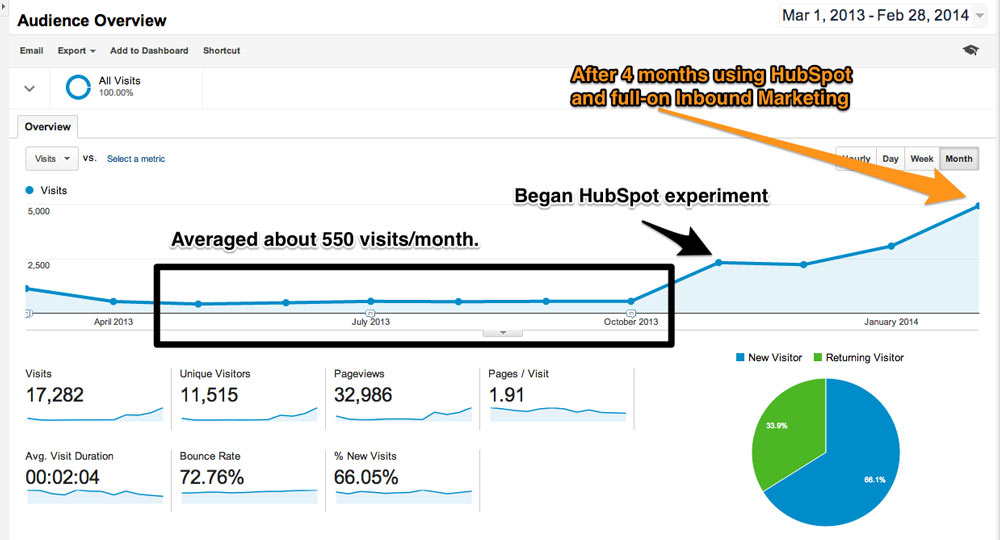Click the annotation marker at July 2013
Screen dimensions: 1000x540
point(370,313)
